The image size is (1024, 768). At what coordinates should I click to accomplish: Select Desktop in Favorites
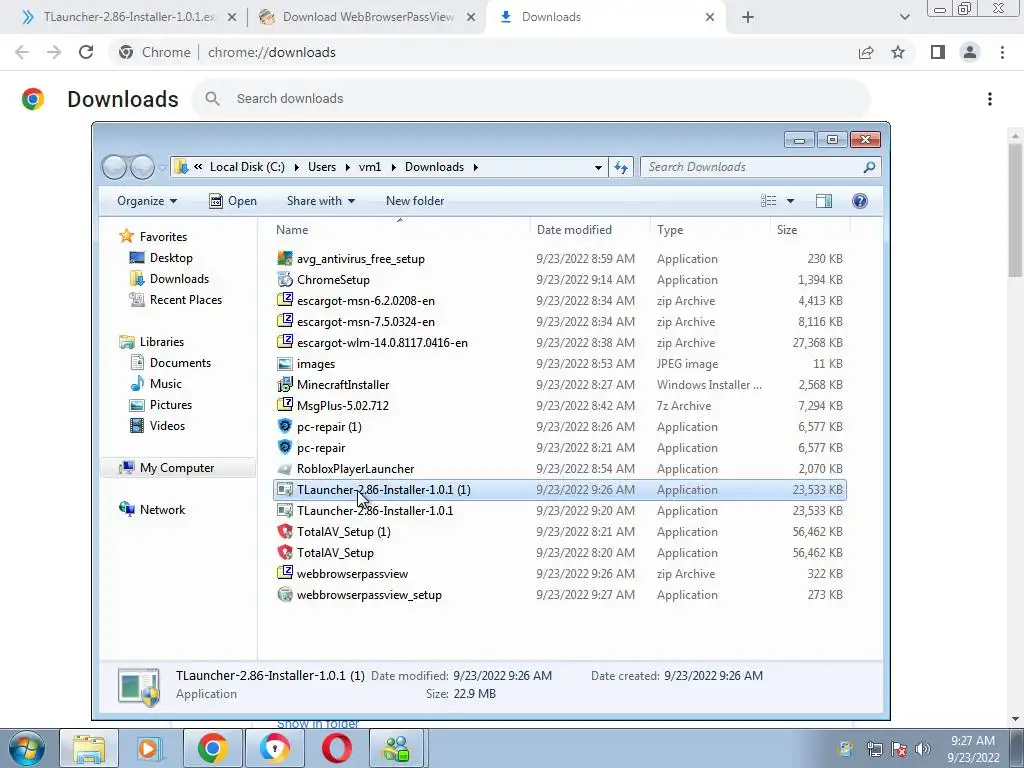pyautogui.click(x=171, y=258)
